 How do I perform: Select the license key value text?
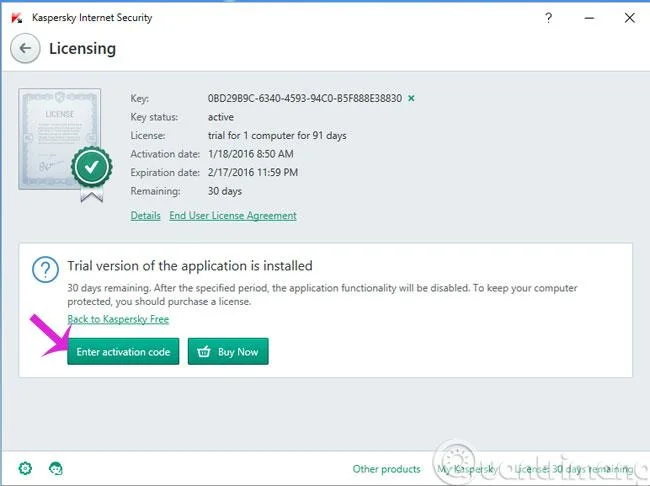pos(305,98)
